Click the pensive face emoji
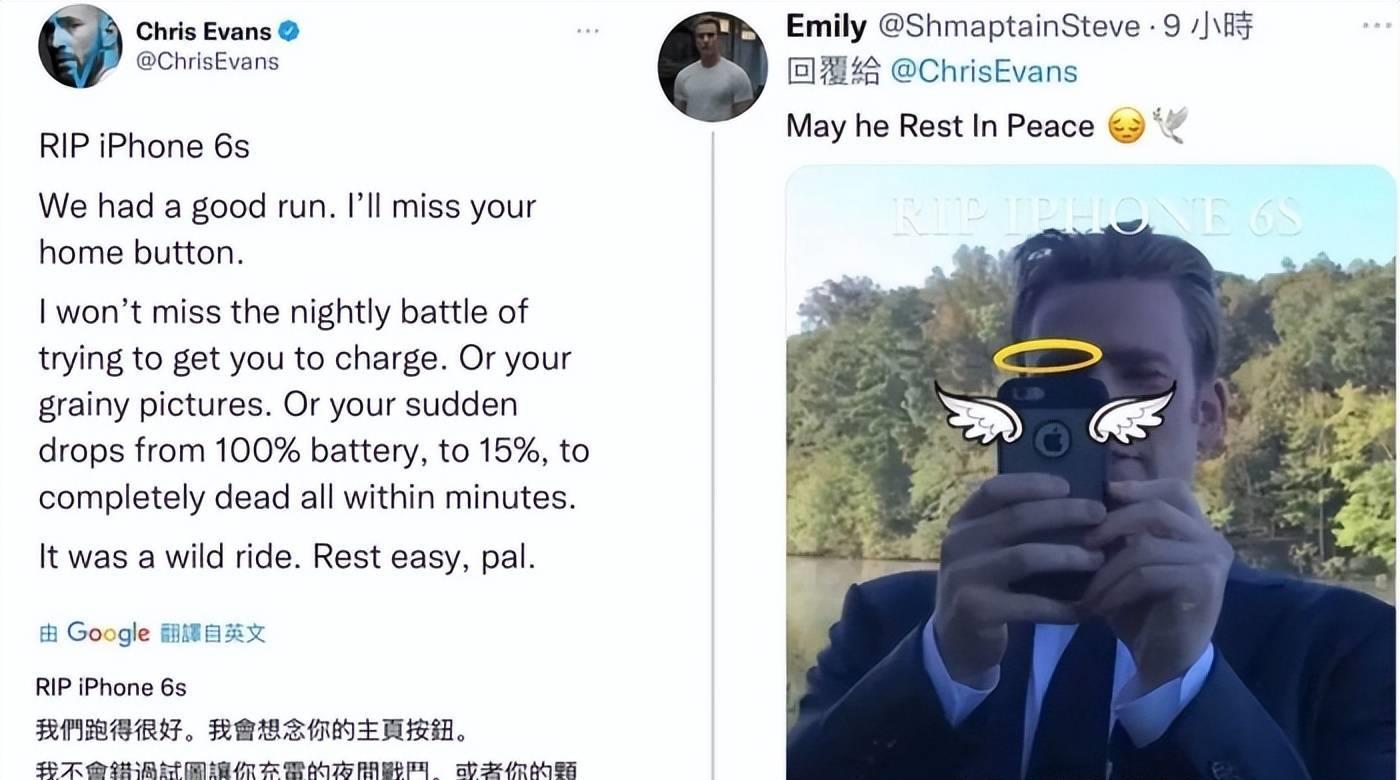Viewport: 1400px width, 780px height. (1126, 127)
